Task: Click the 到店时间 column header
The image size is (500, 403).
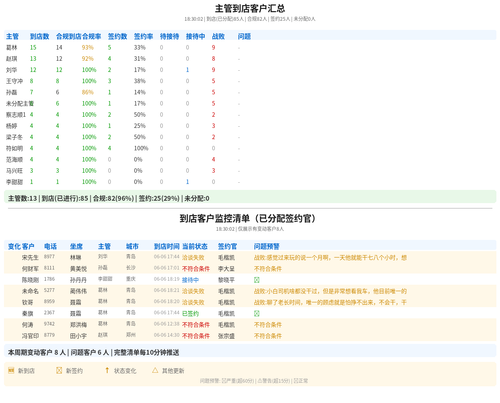Action: (x=167, y=246)
